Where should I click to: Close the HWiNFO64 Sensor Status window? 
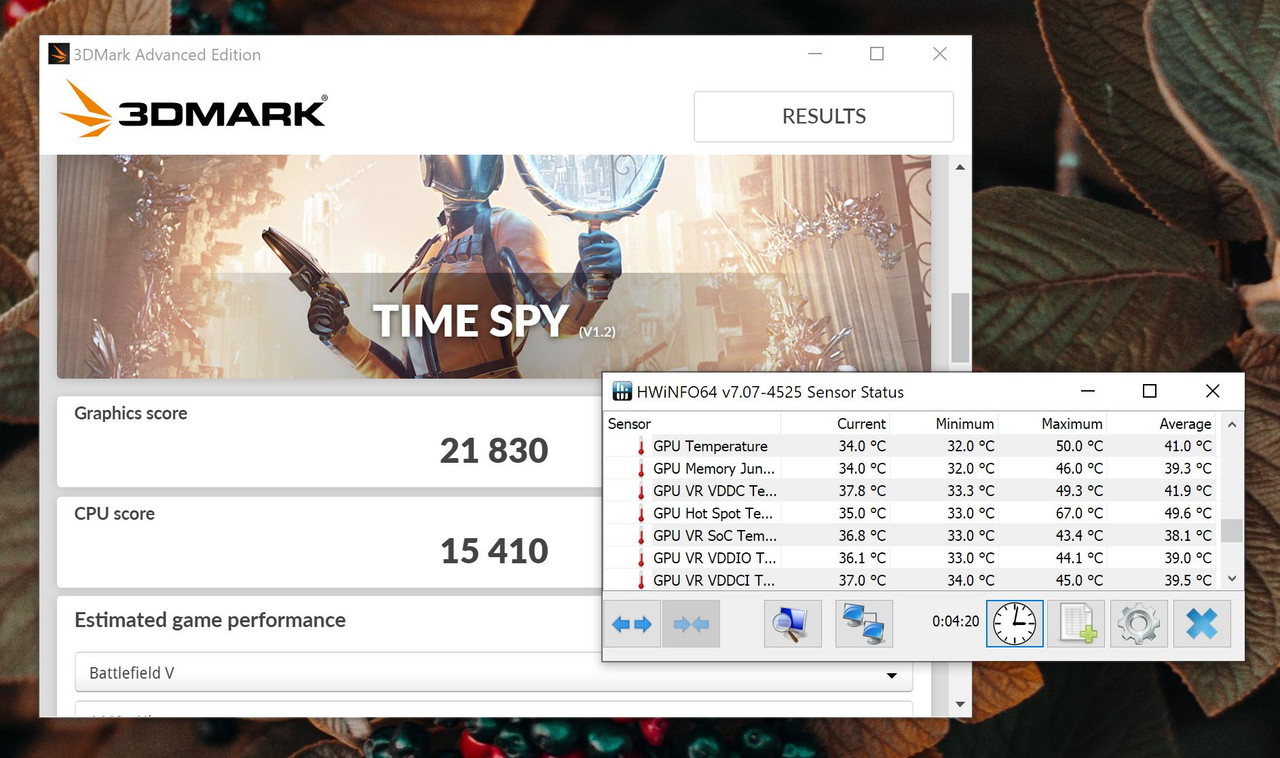click(1212, 391)
